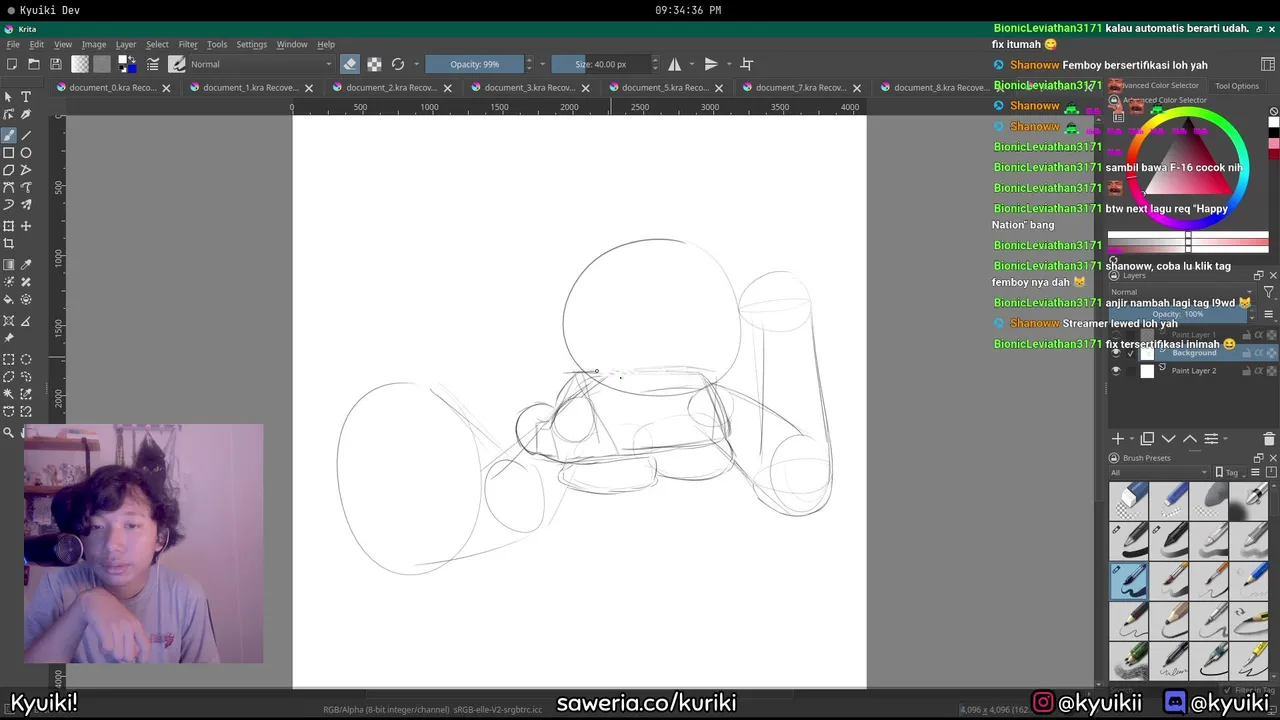Select the Crop tool
1280x720 pixels.
pos(9,244)
